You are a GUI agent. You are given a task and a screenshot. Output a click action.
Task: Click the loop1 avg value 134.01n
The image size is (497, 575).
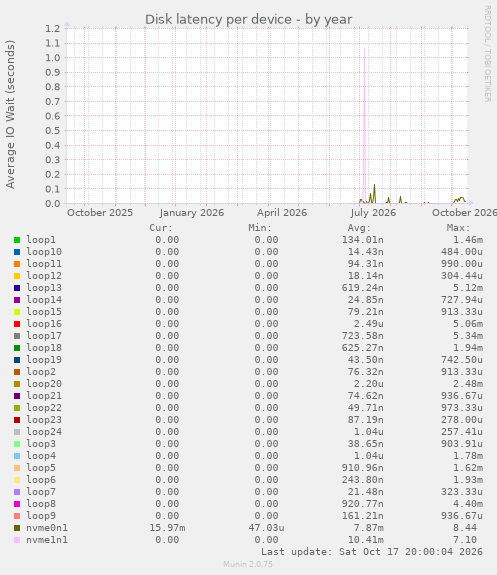(x=362, y=240)
